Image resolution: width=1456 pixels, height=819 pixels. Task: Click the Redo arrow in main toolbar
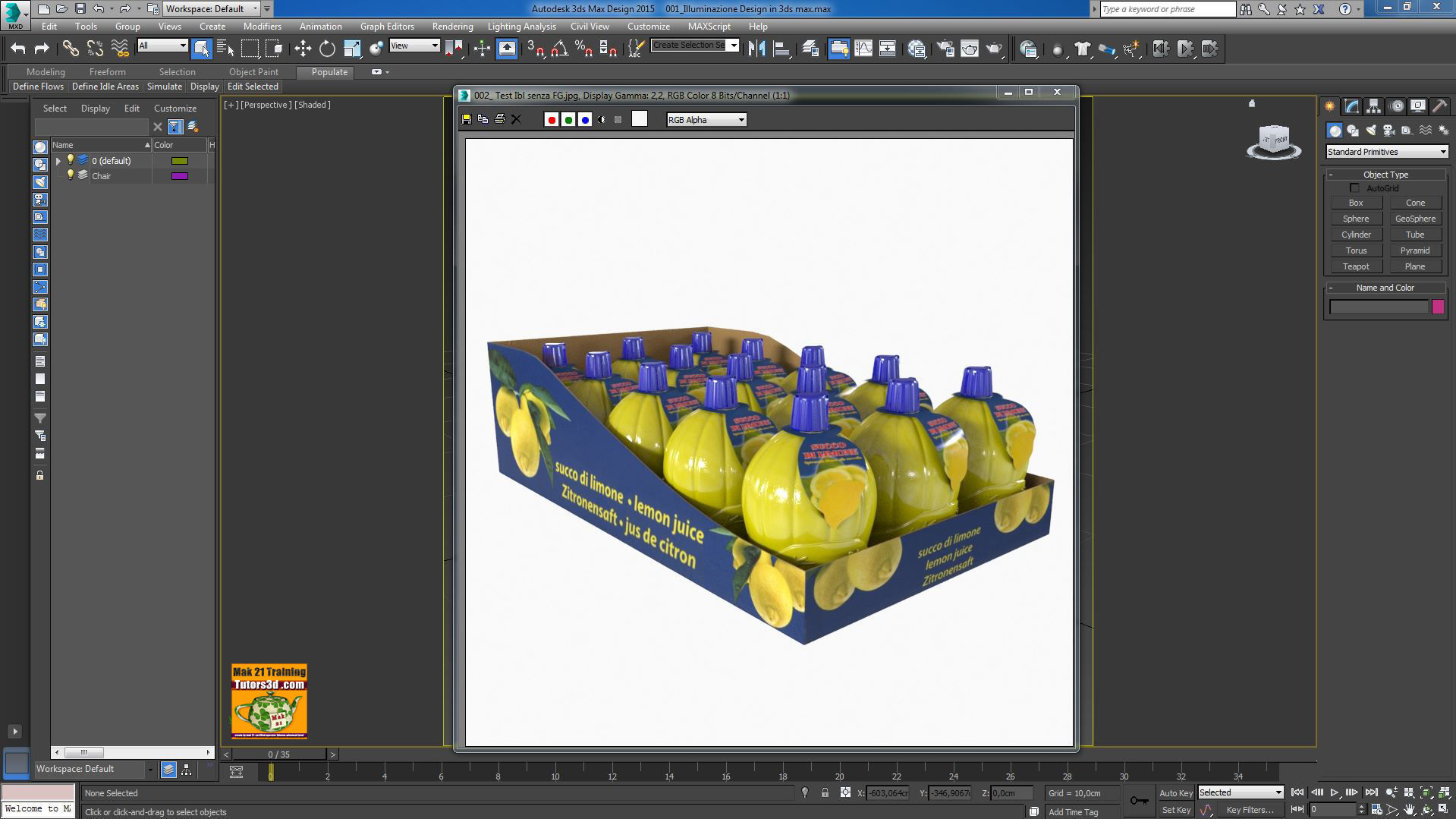(x=42, y=49)
